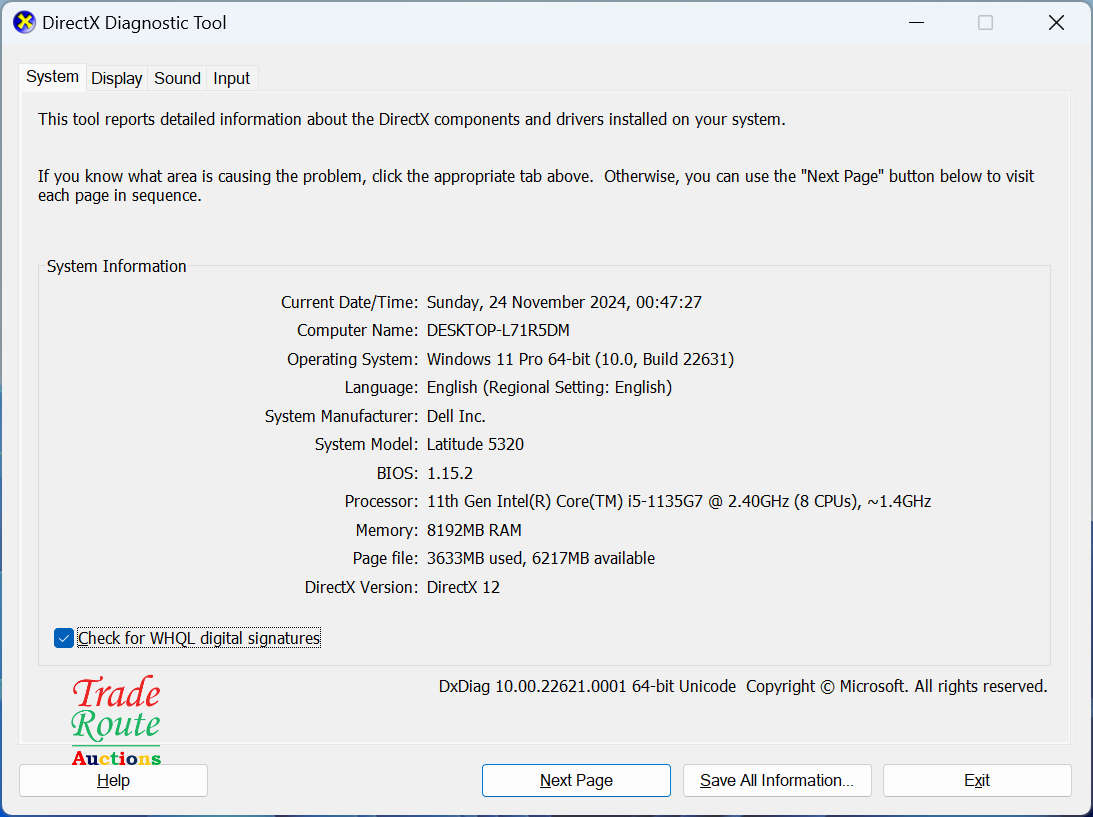Return to the System tab

pyautogui.click(x=51, y=76)
